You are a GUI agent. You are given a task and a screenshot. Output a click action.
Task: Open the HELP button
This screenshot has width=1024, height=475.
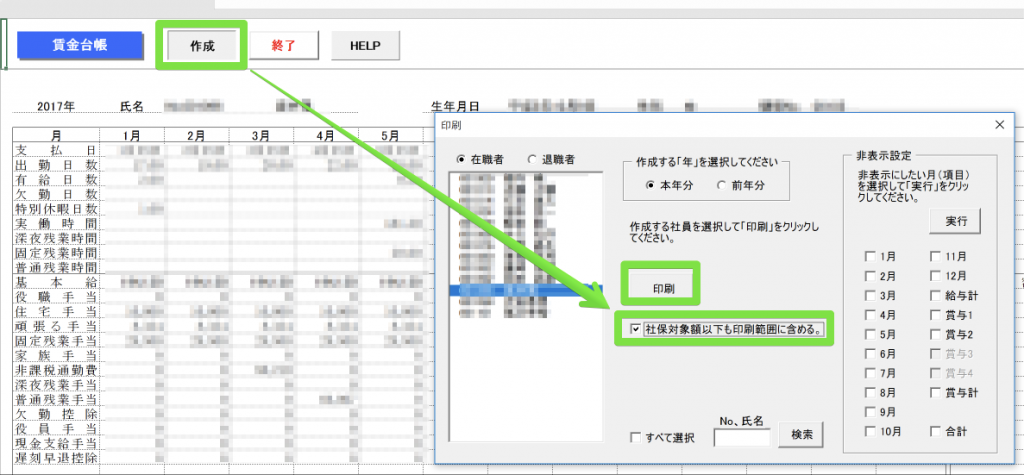[x=365, y=46]
